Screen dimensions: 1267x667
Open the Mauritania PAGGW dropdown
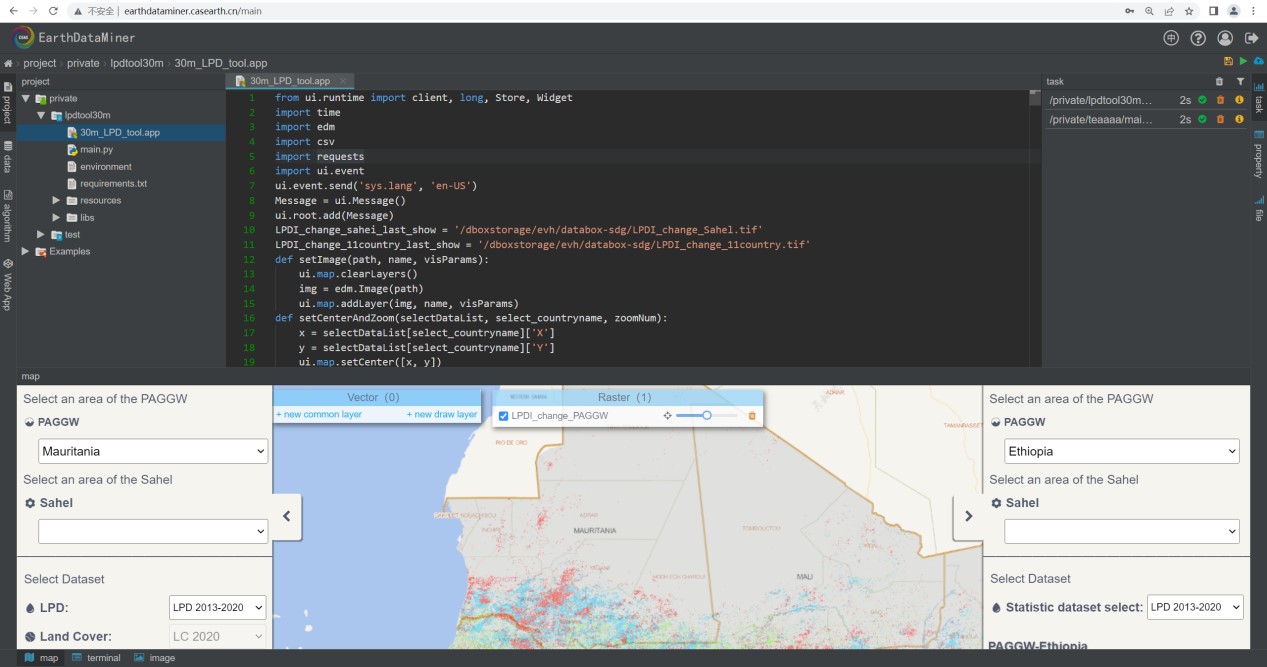pos(153,451)
